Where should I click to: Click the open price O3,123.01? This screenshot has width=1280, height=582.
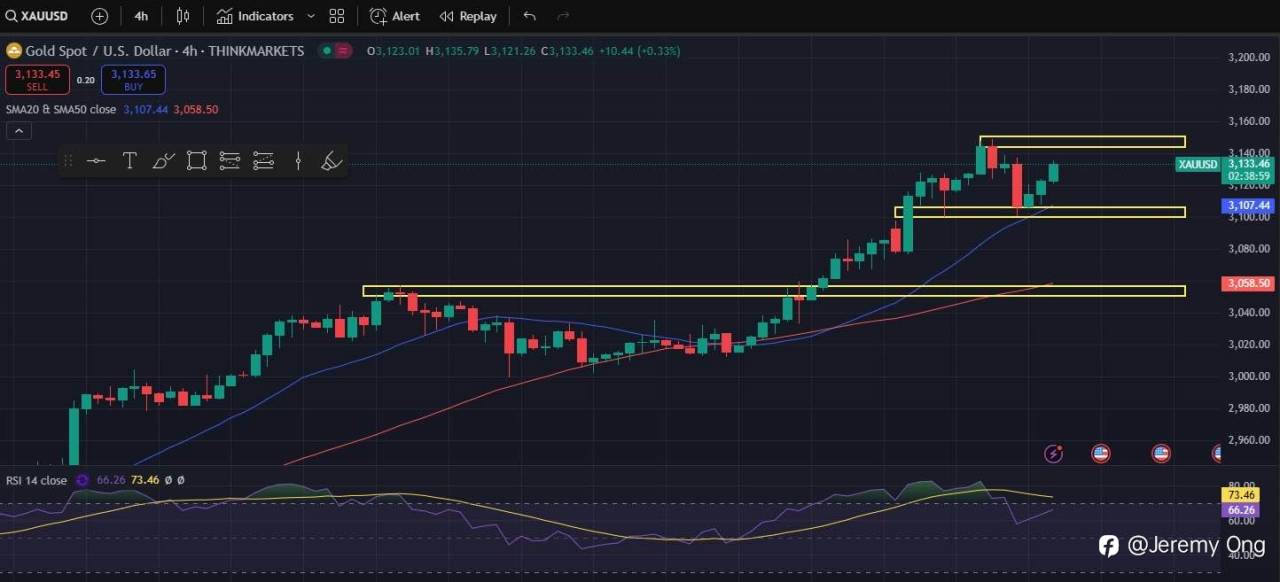(x=393, y=51)
